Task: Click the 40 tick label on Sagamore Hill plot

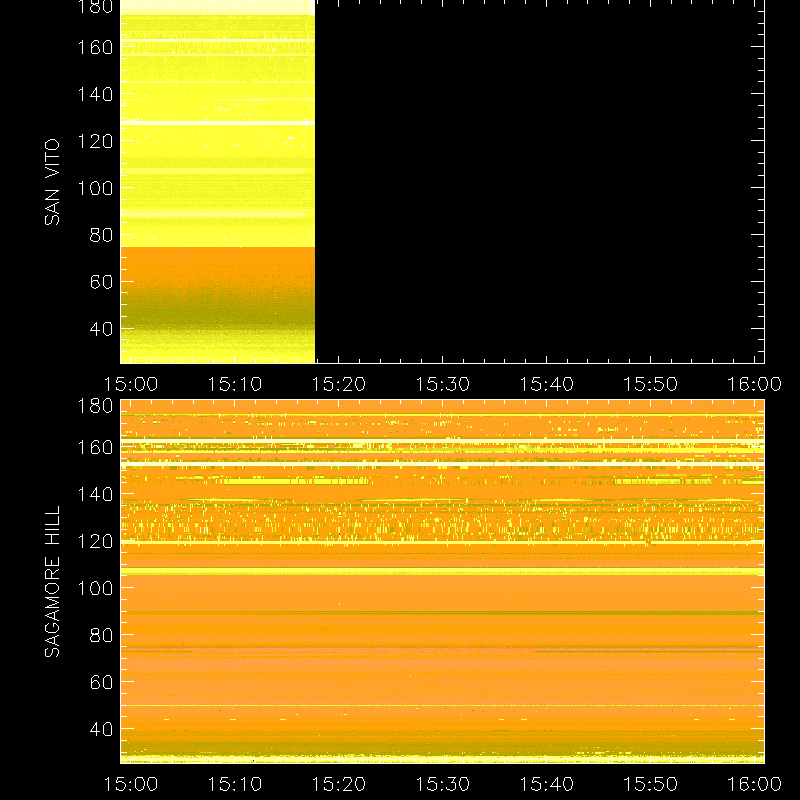Action: 101,729
